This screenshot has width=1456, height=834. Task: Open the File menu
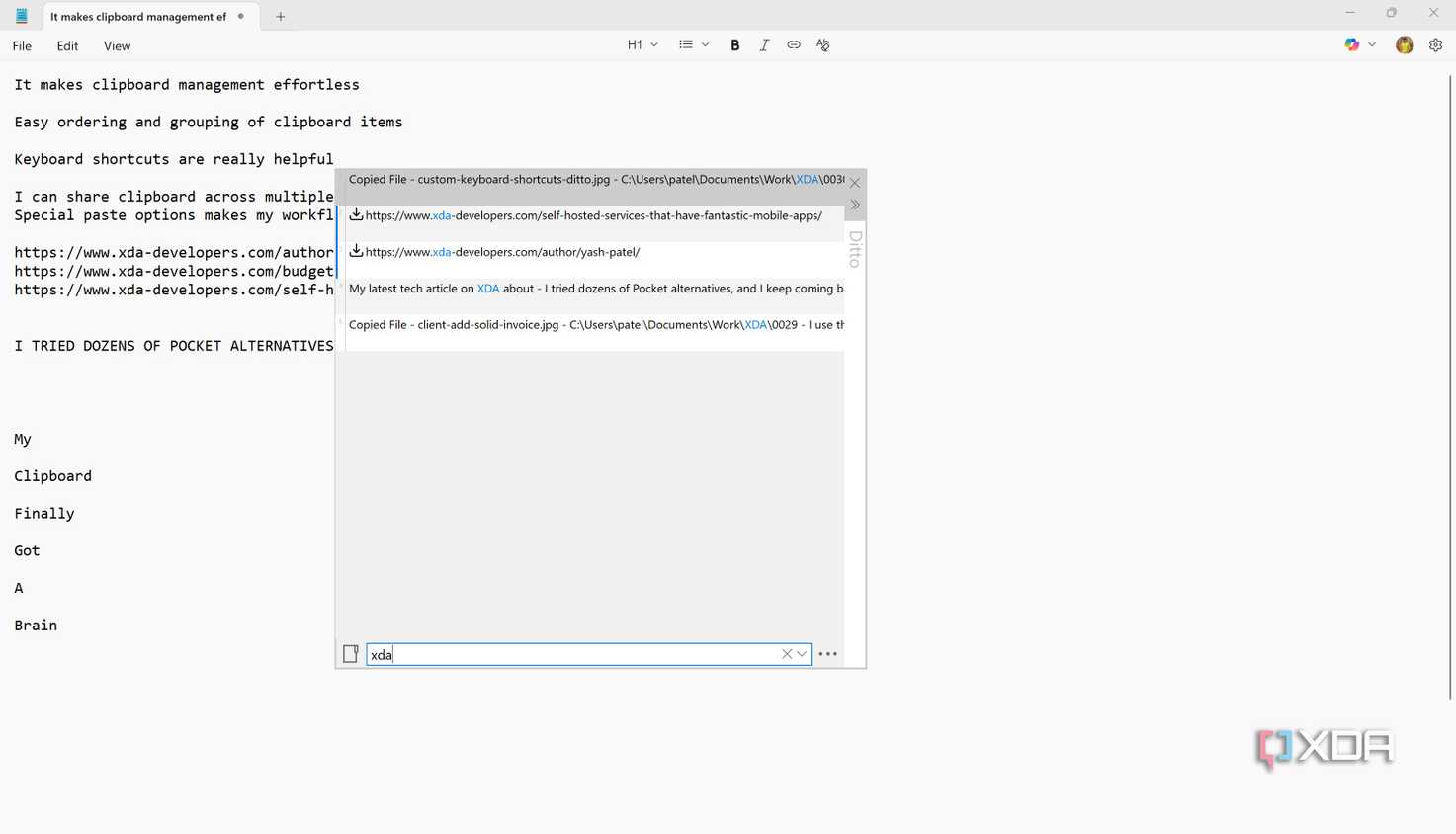22,46
